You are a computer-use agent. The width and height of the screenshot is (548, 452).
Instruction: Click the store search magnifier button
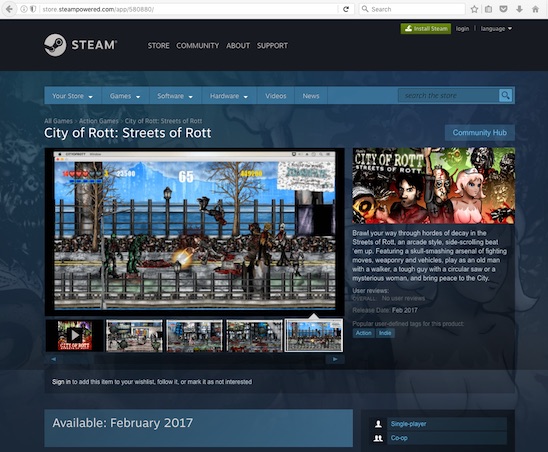[505, 95]
